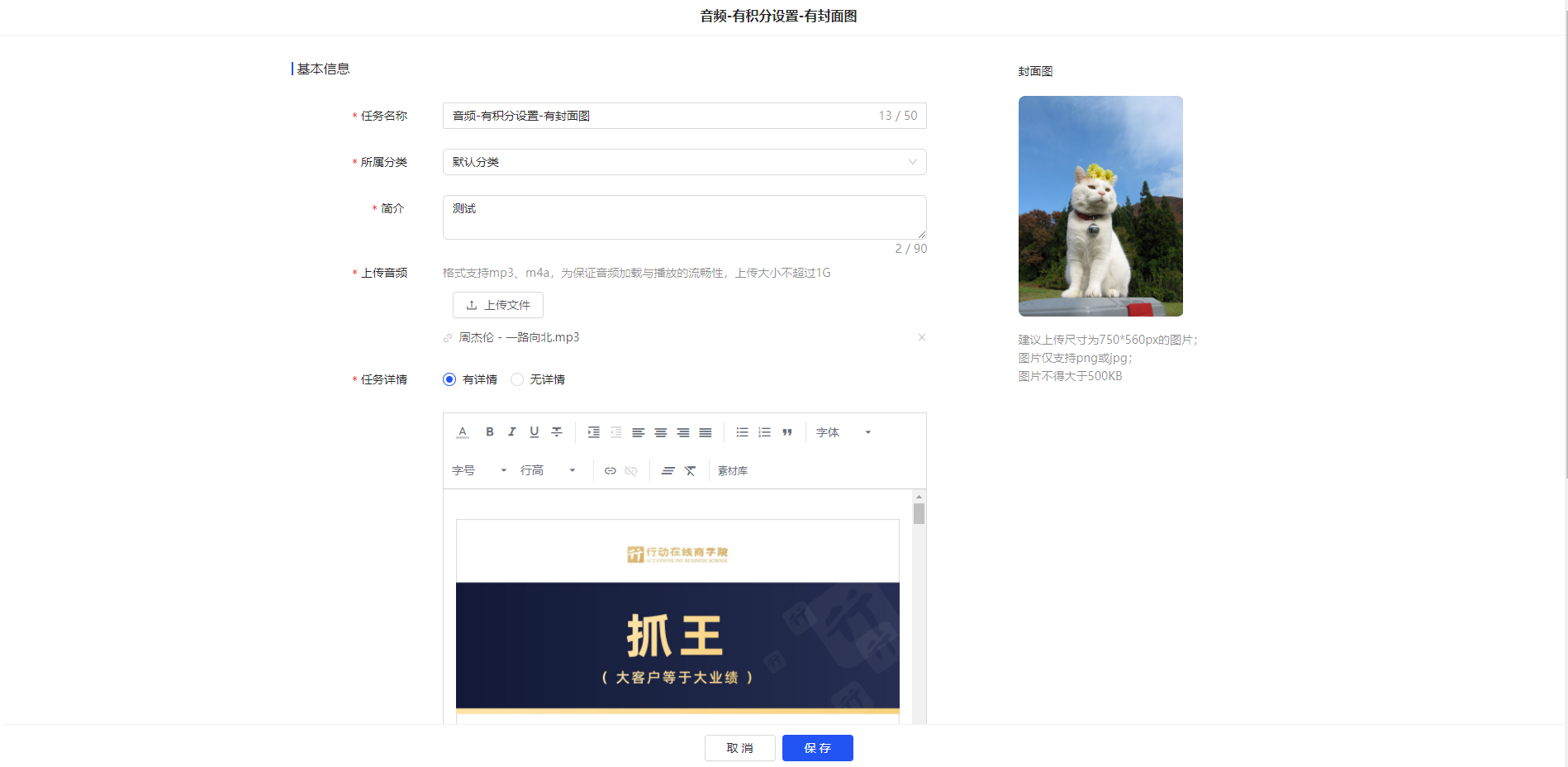Open 素材库 material library
This screenshot has height=767, width=1568.
coord(733,471)
